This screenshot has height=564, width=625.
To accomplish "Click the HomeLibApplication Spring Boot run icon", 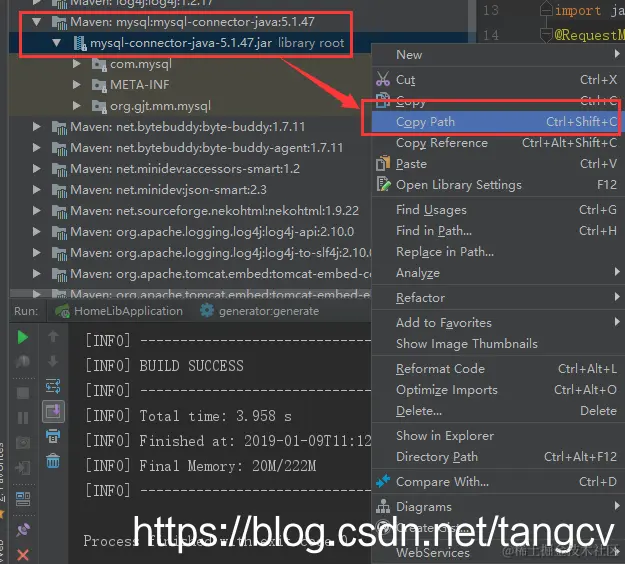I will pyautogui.click(x=62, y=311).
